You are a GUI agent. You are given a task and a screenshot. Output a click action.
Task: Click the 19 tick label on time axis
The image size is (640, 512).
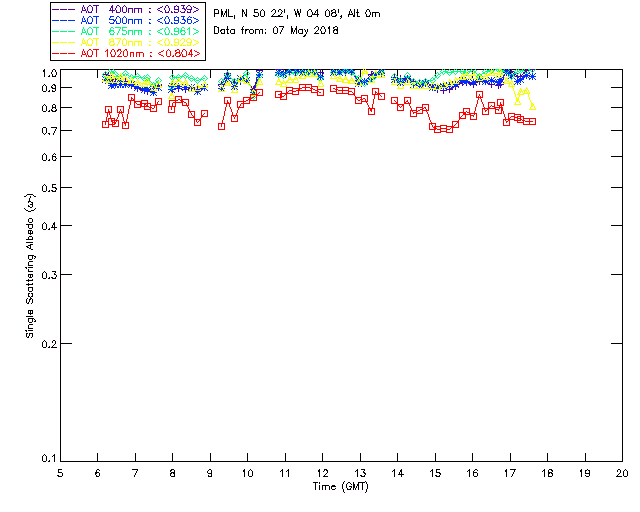585,473
